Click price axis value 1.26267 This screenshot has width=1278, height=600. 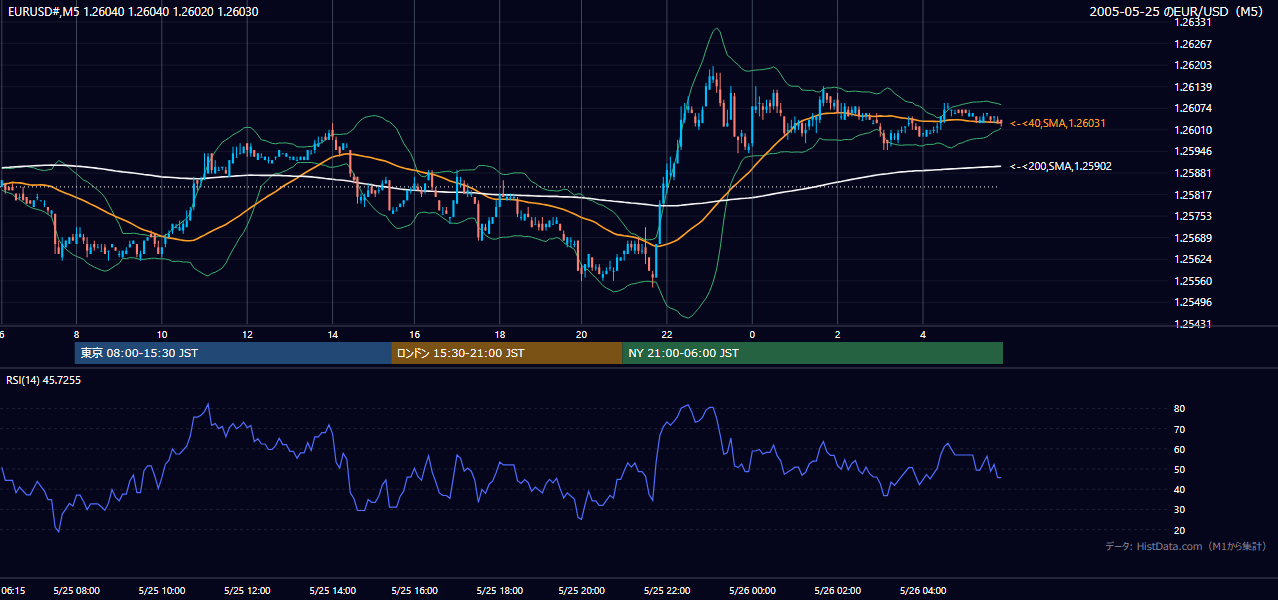(x=1192, y=44)
